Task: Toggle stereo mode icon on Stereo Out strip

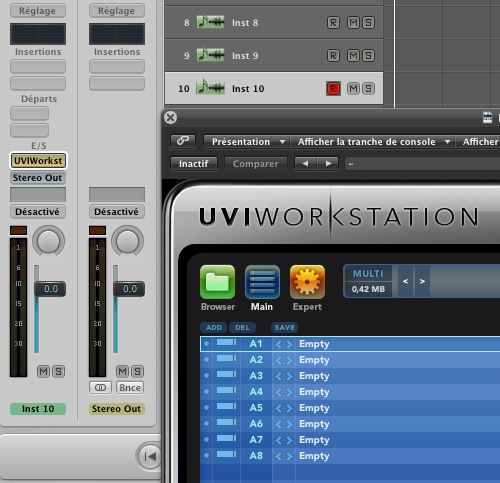Action: (100, 388)
